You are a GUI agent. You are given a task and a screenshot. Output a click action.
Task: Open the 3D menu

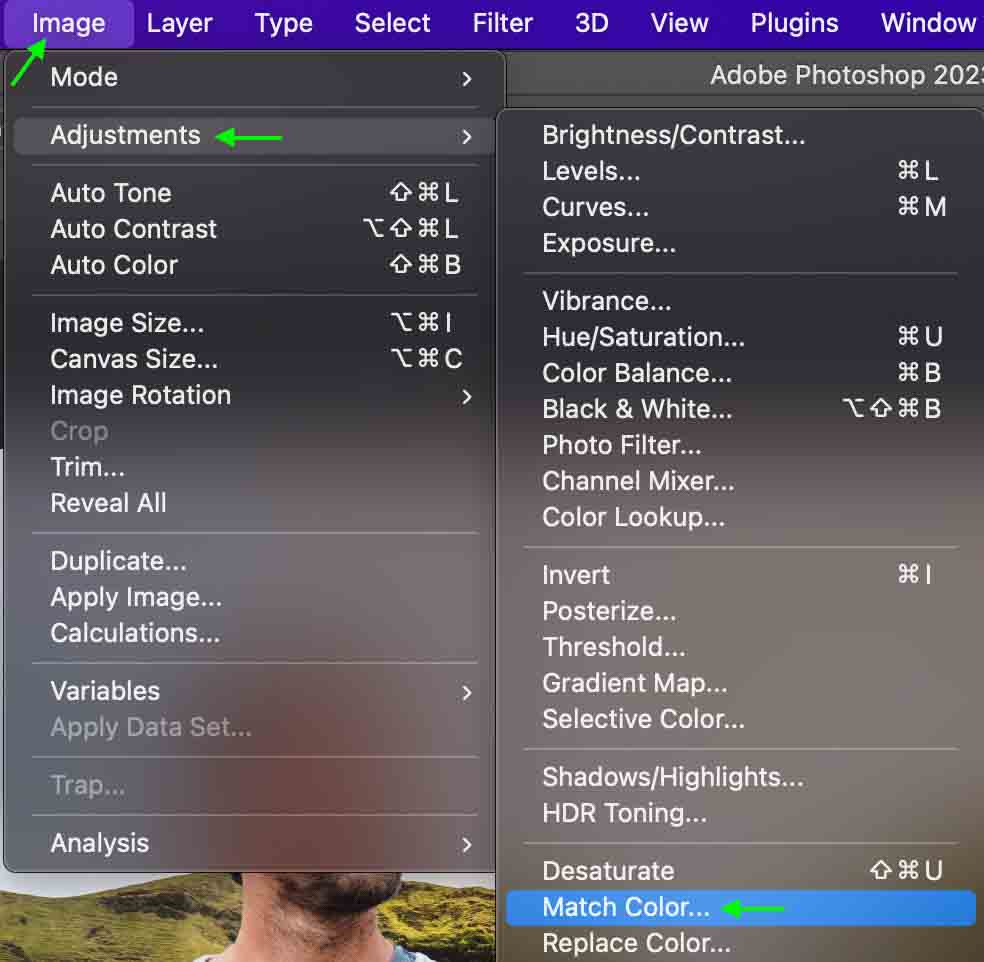[592, 23]
